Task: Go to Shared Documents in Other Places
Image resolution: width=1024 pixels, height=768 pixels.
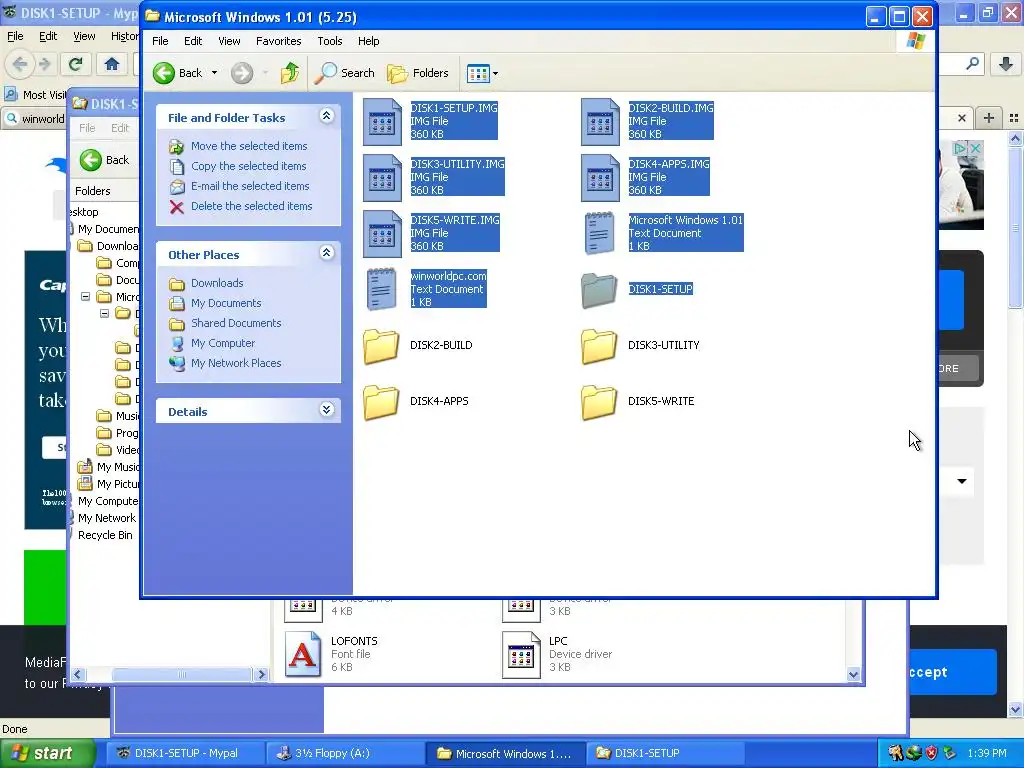Action: click(x=236, y=323)
